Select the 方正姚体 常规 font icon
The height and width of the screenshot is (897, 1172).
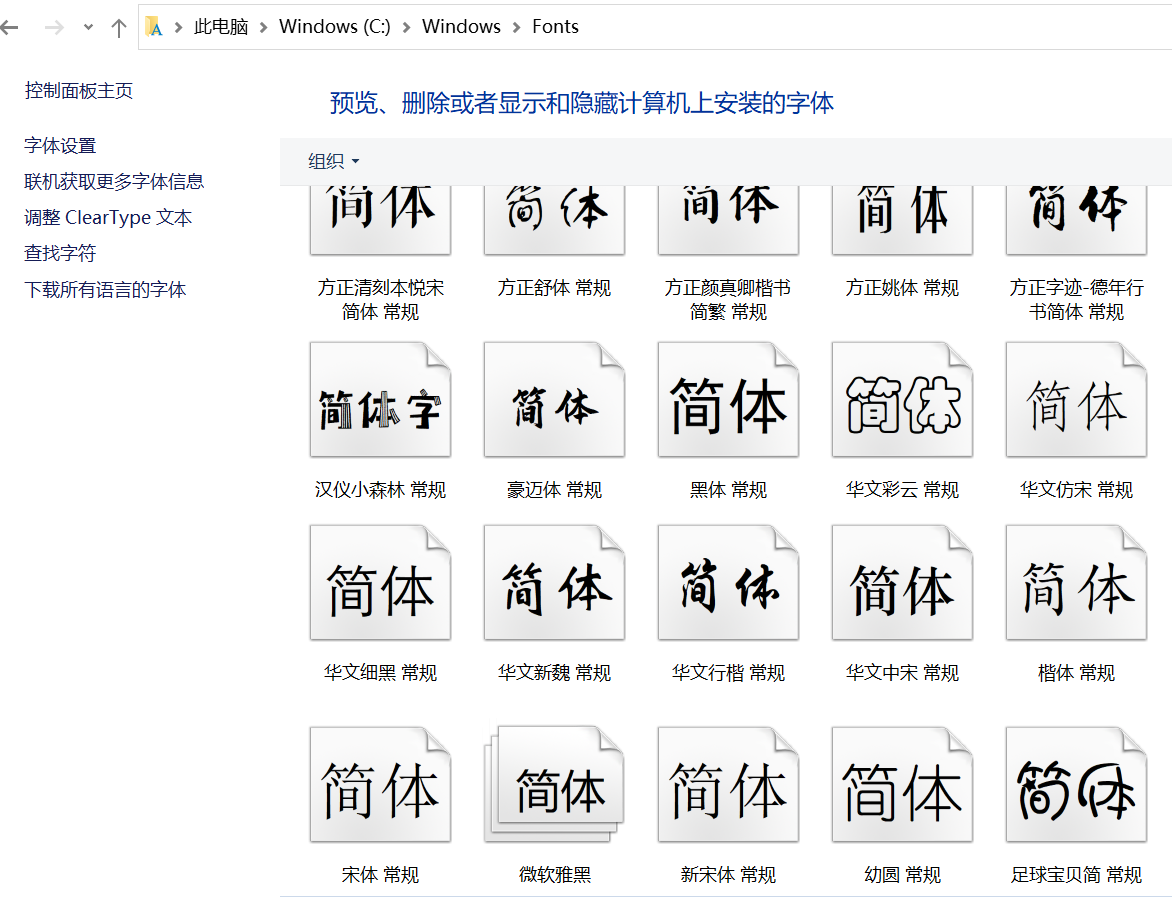pyautogui.click(x=902, y=220)
